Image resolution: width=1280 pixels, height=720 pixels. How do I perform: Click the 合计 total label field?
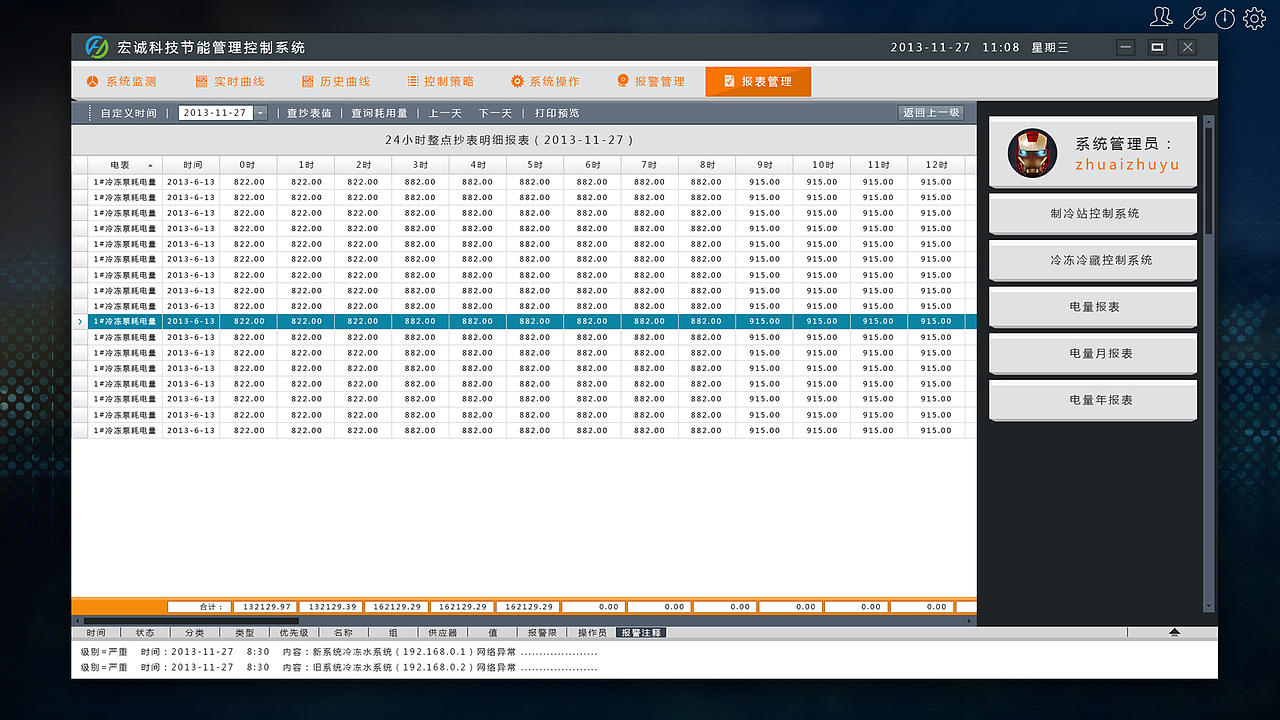[200, 607]
